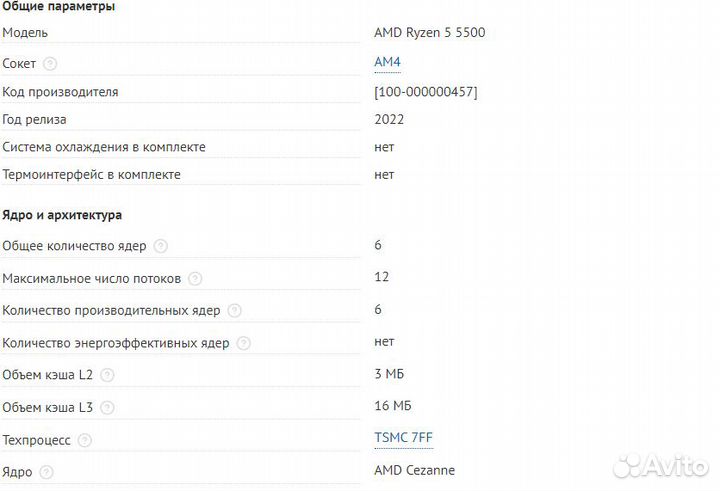The width and height of the screenshot is (720, 491).
Task: Click the Модель row label
Action: [x=25, y=33]
